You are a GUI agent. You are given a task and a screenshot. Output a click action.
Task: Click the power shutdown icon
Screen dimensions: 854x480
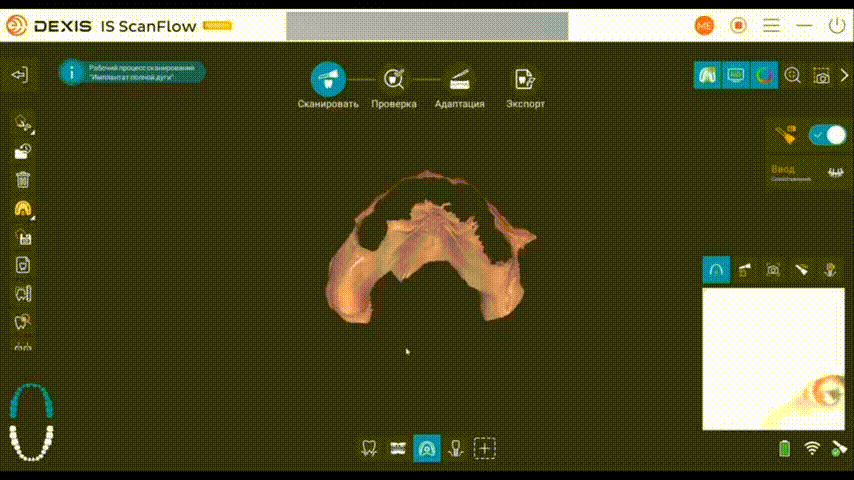837,26
